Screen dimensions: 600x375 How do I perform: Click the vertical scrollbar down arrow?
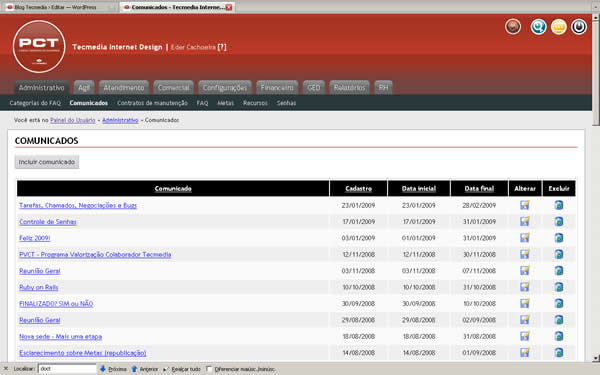(x=596, y=359)
